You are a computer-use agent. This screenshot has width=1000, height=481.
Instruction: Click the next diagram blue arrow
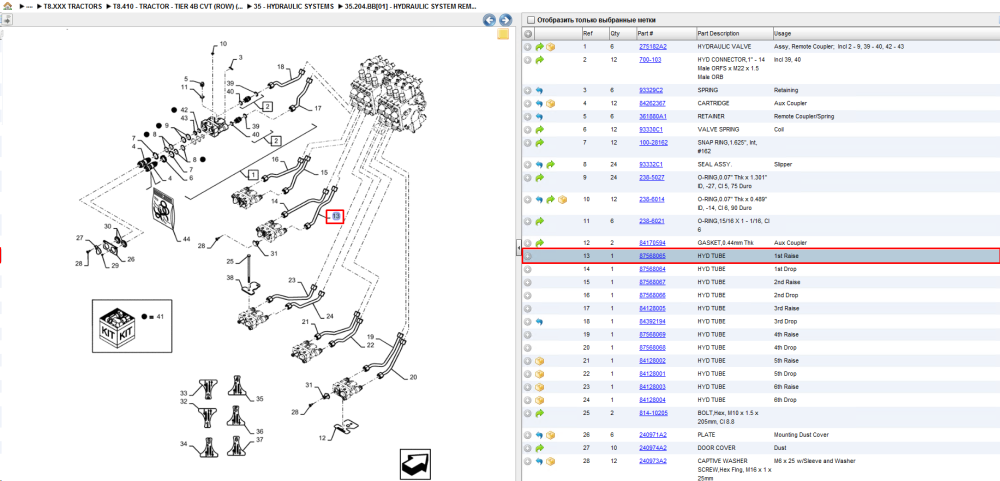[x=504, y=20]
